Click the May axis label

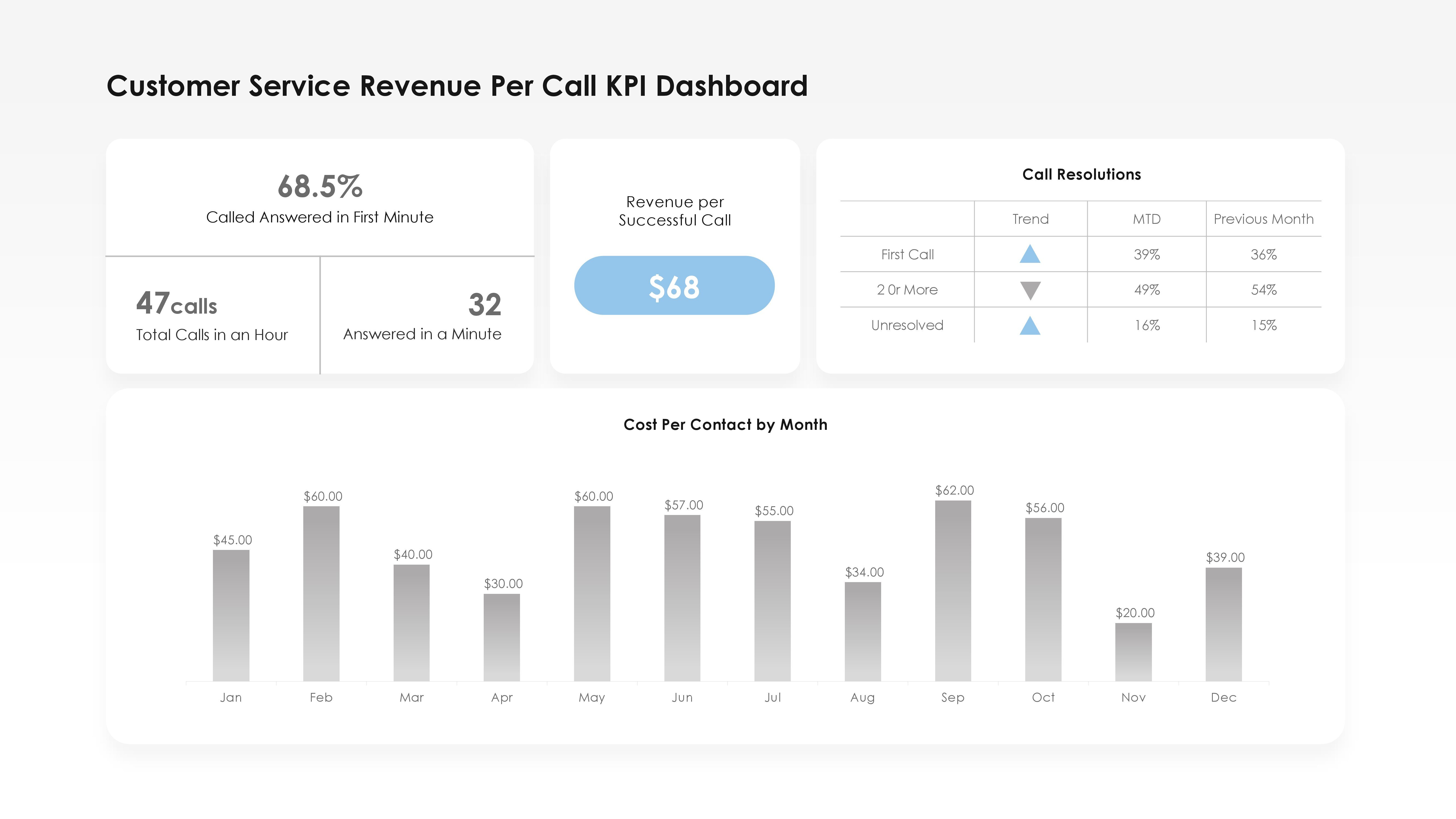[592, 698]
